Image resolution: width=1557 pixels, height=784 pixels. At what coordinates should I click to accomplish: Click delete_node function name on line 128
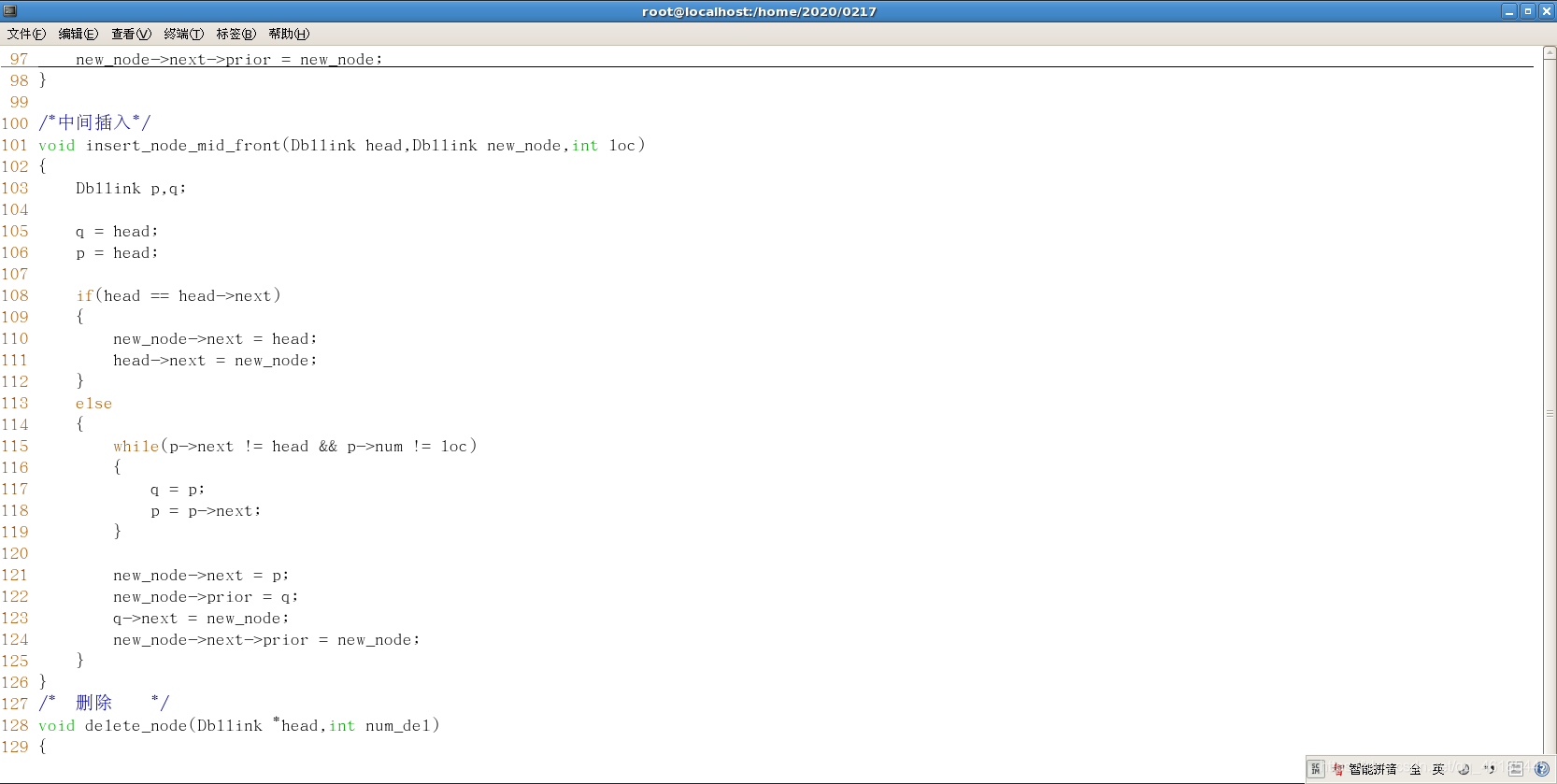pos(136,726)
